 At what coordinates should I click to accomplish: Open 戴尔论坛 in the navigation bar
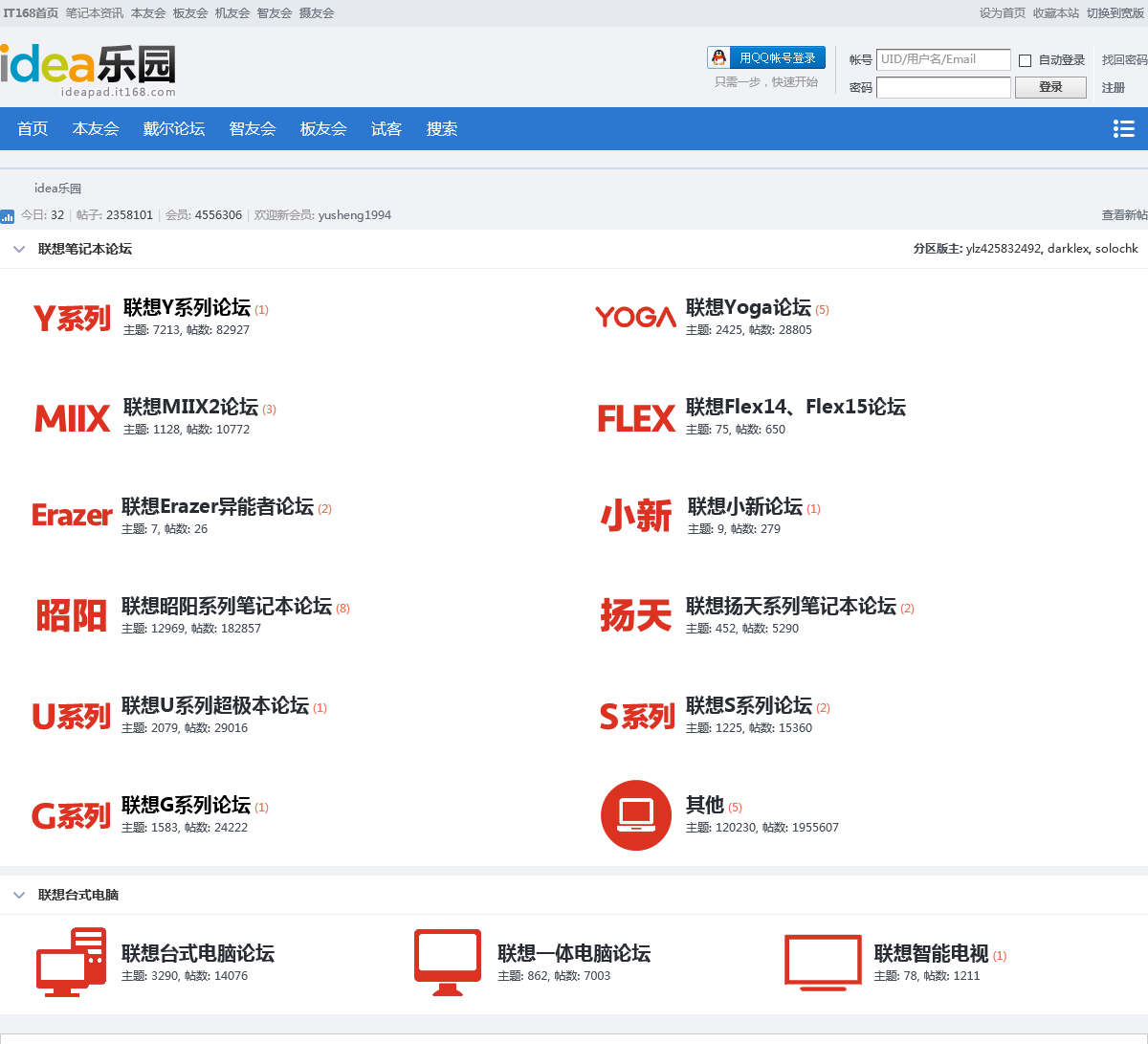(174, 128)
